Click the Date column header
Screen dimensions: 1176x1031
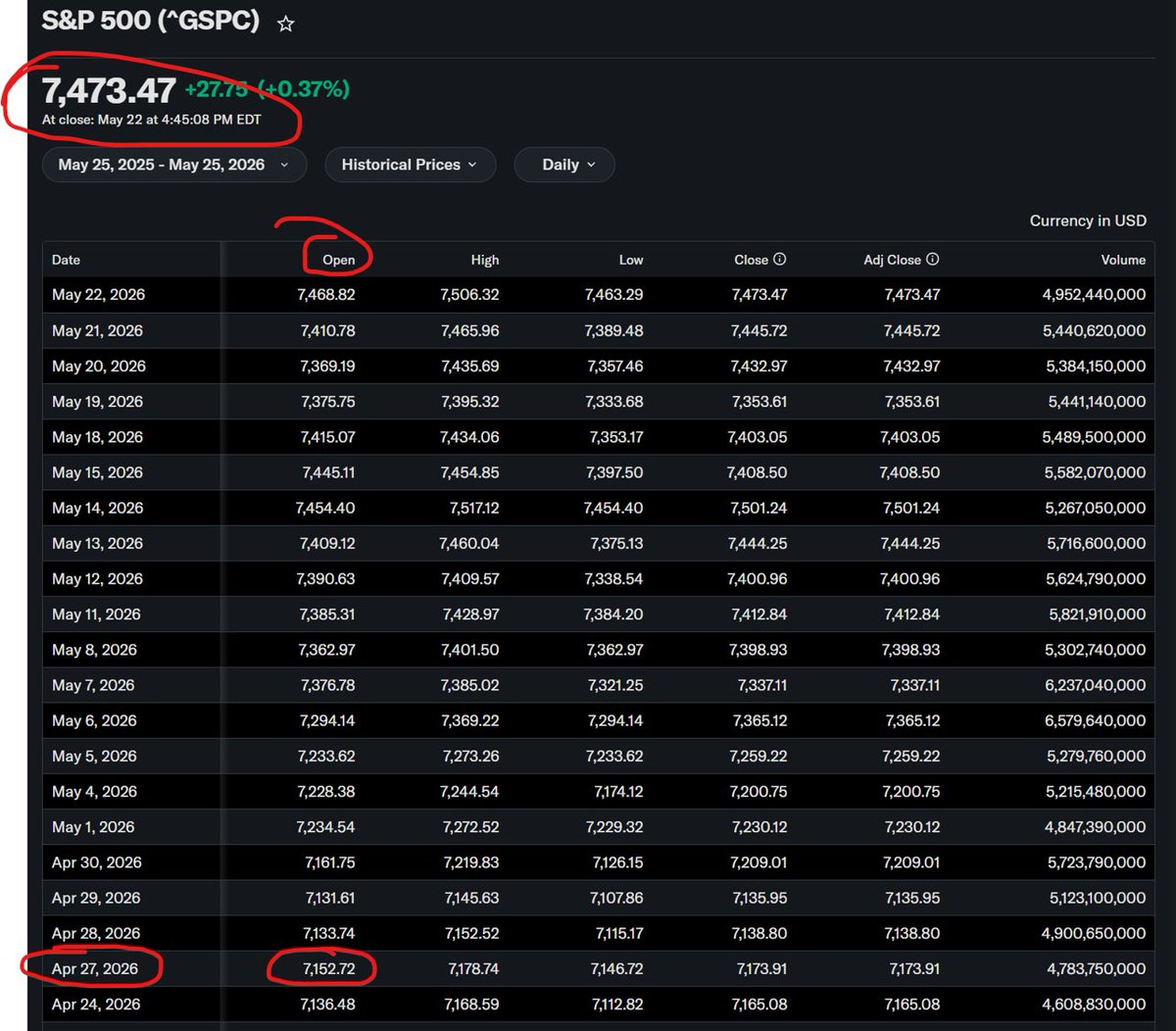click(67, 260)
